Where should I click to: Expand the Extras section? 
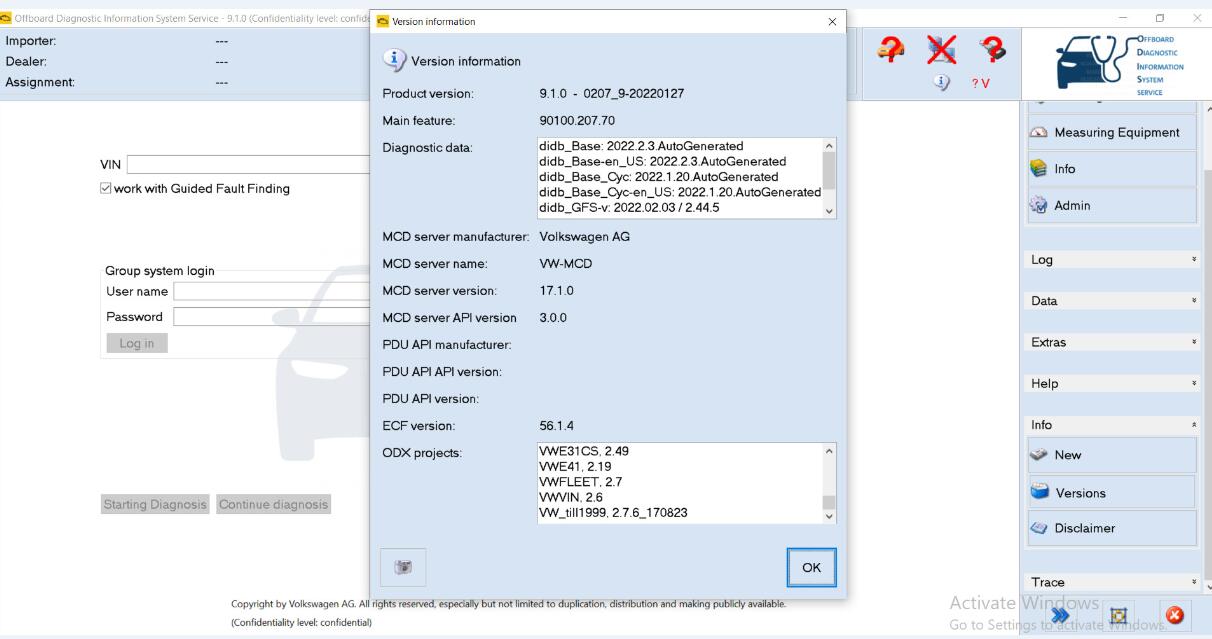pos(1113,342)
